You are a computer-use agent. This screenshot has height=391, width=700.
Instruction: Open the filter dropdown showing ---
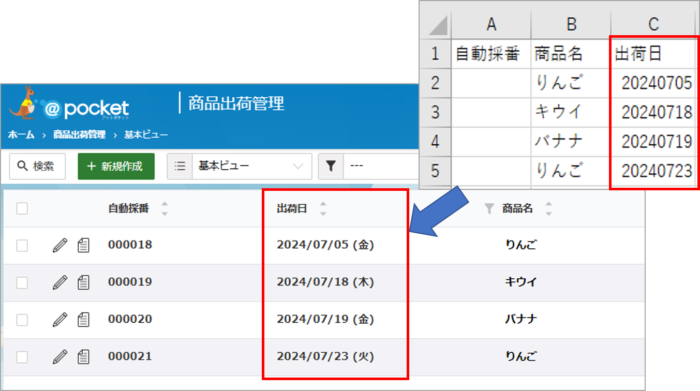[382, 166]
